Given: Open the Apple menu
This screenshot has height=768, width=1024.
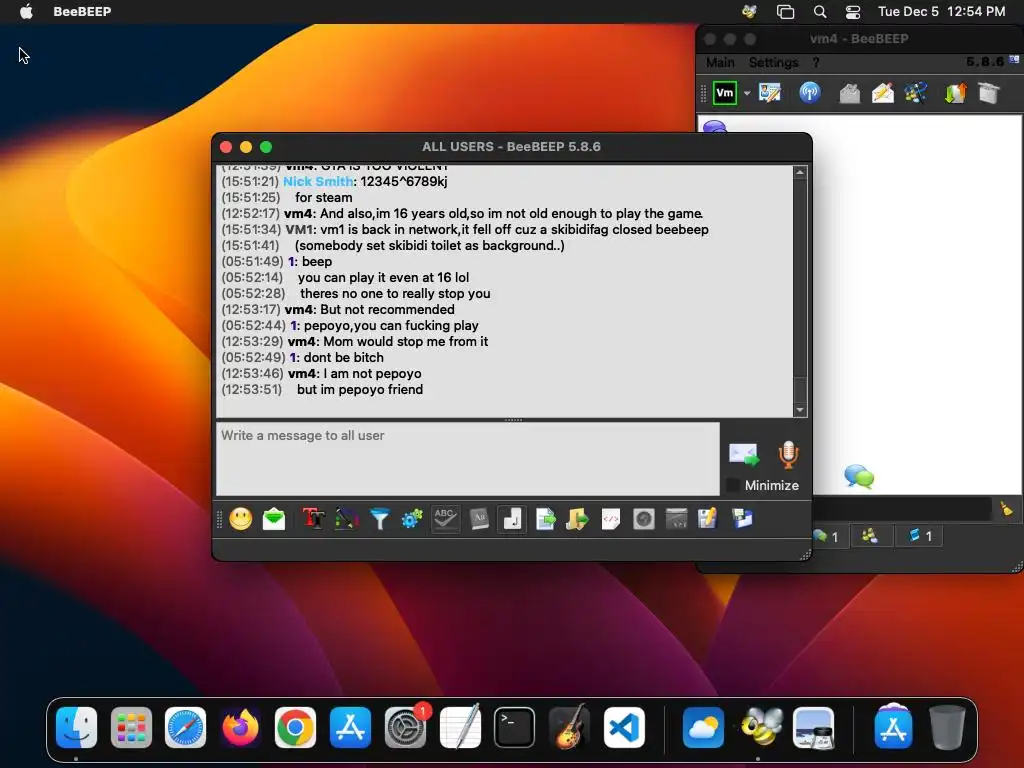Looking at the screenshot, I should pyautogui.click(x=27, y=11).
